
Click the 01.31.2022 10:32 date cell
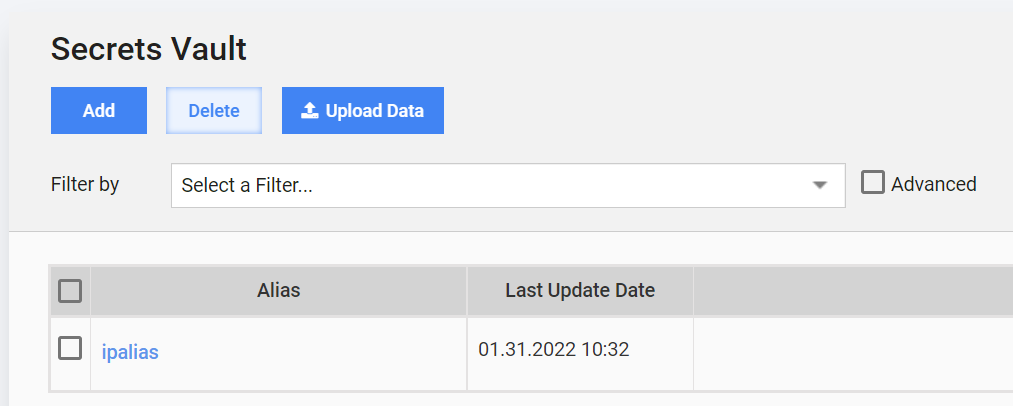[554, 350]
